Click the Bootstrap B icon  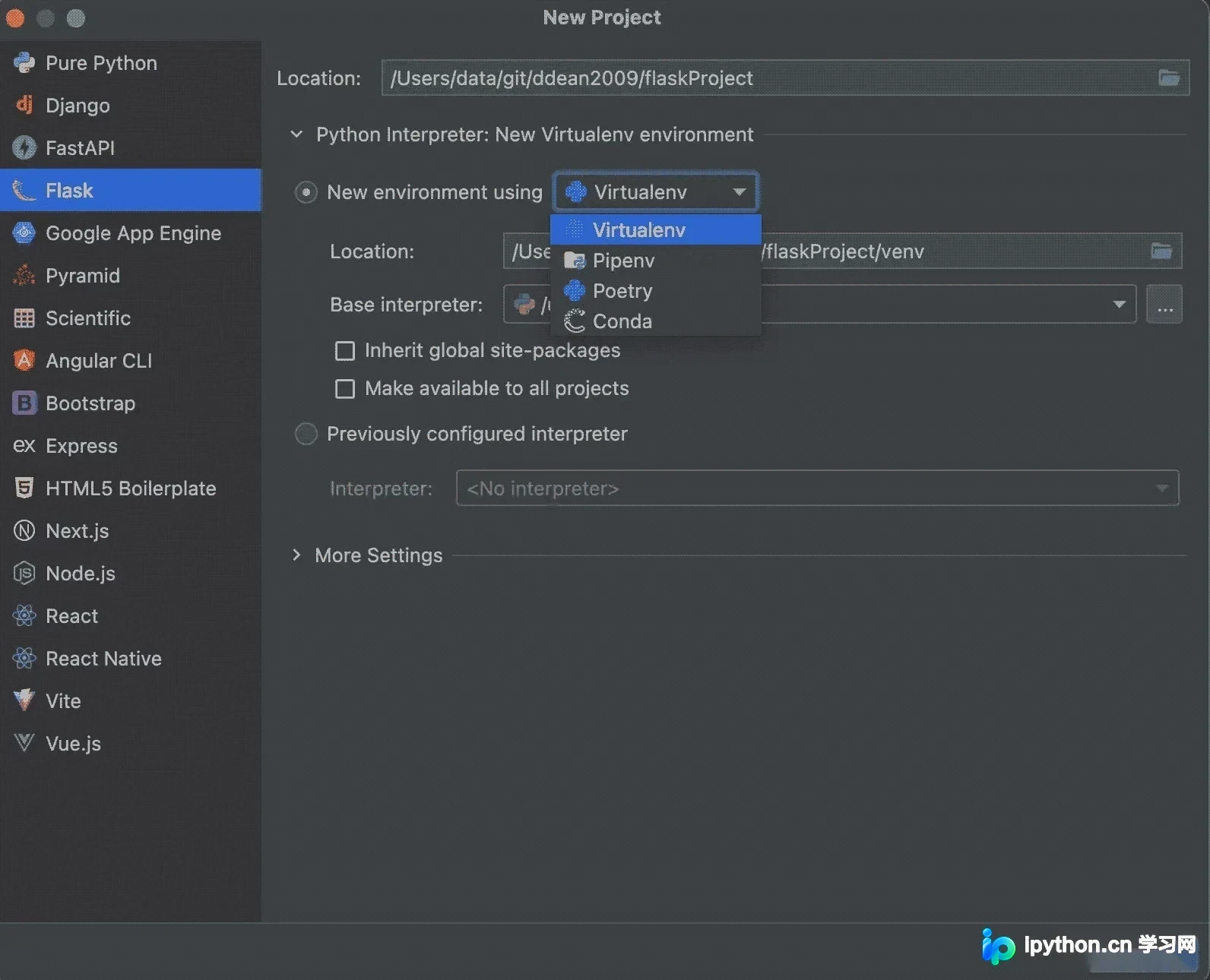24,403
